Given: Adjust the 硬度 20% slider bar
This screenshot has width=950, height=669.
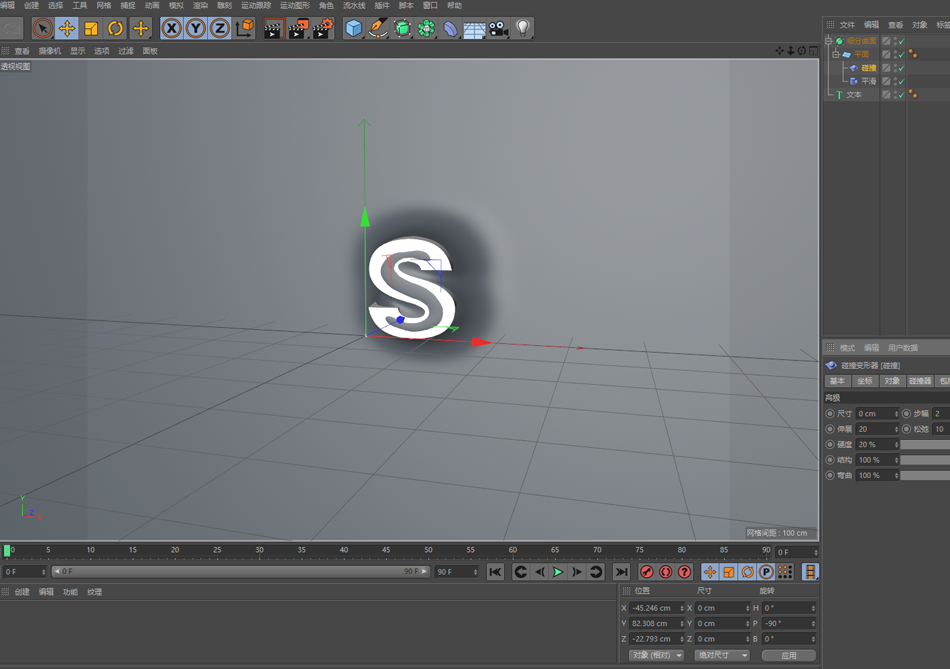Looking at the screenshot, I should tap(925, 445).
